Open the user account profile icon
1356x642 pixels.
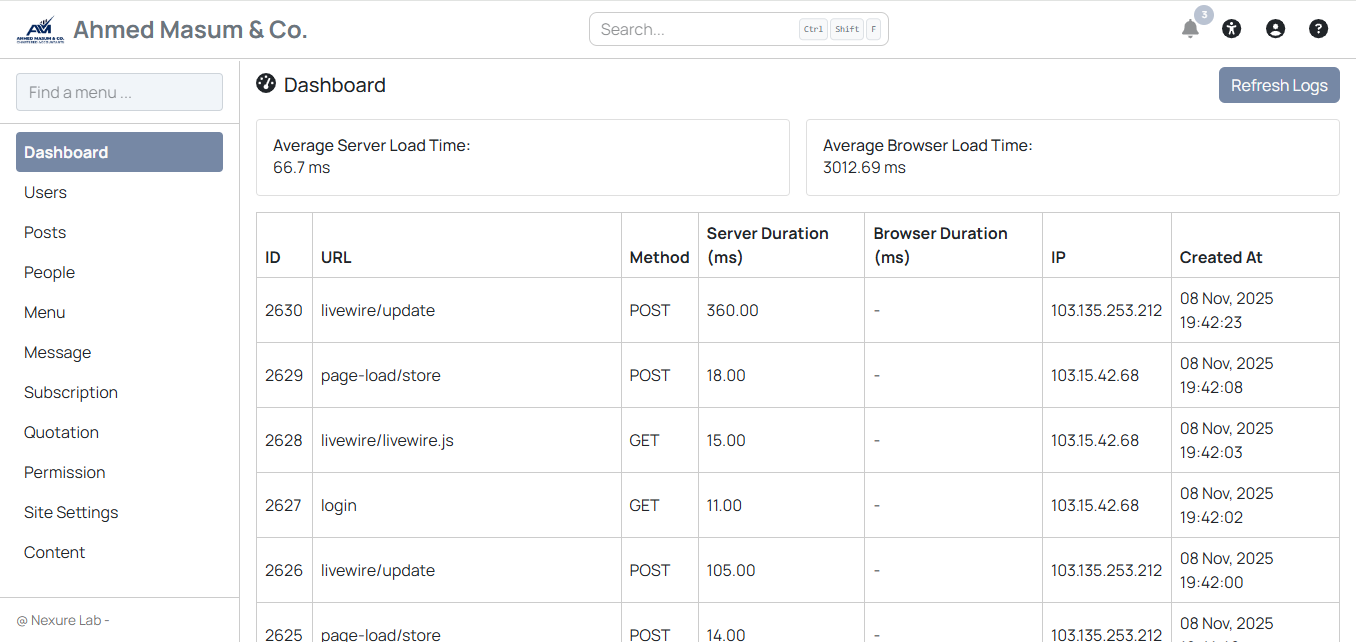click(1275, 29)
